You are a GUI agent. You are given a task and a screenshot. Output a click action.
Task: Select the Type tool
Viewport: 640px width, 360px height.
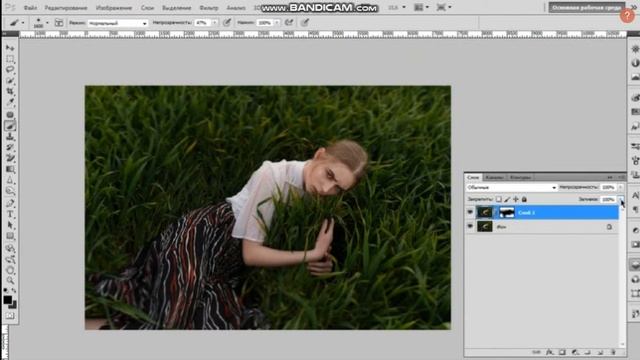tap(10, 214)
